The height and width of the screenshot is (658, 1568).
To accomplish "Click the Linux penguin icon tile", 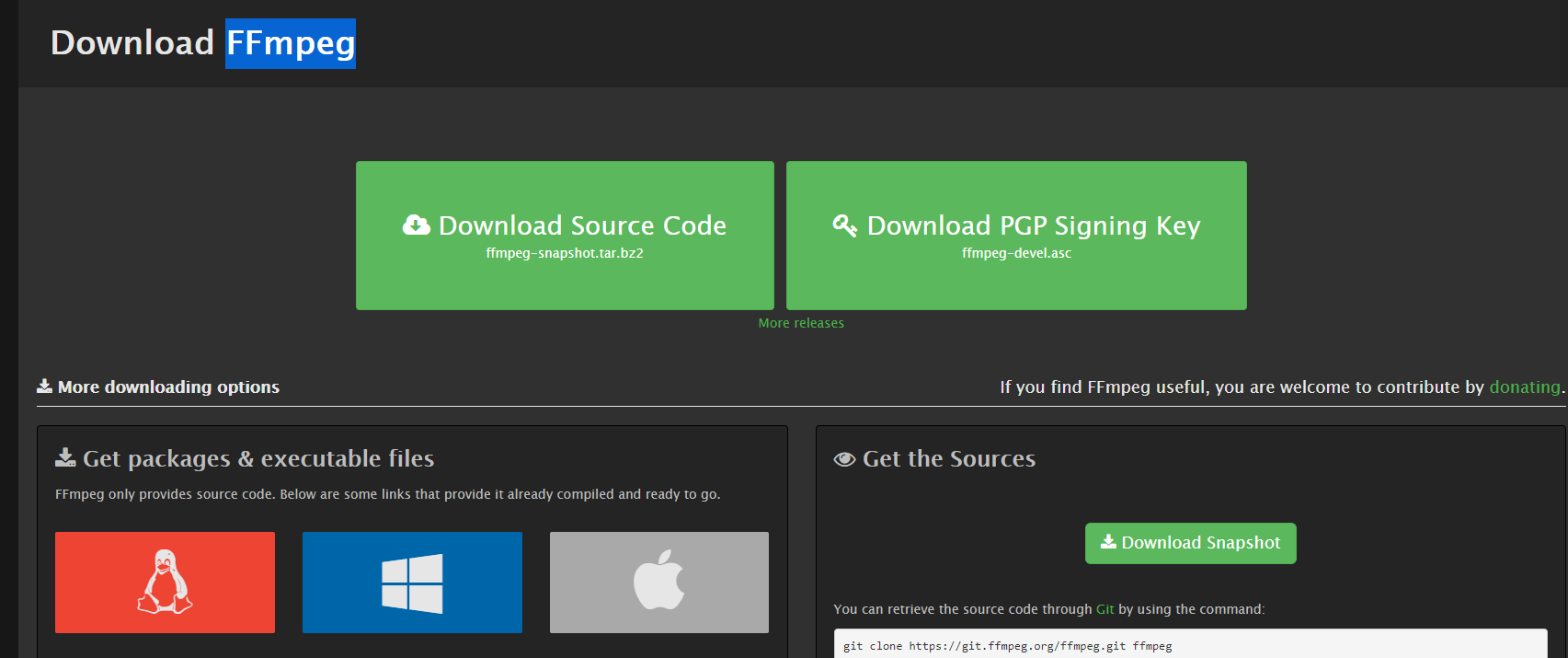I will (x=165, y=583).
